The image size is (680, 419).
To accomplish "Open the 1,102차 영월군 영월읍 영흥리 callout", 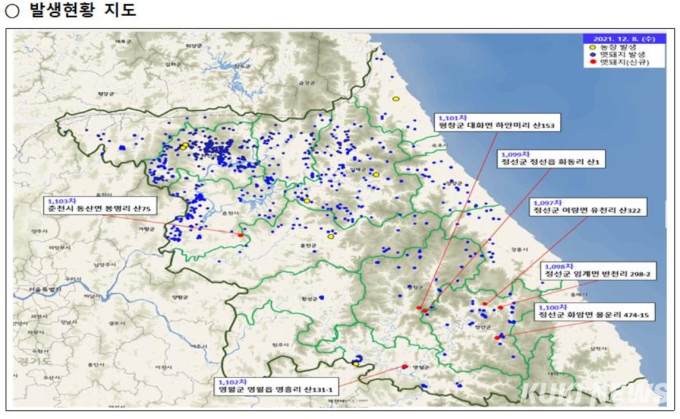I will click(x=276, y=386).
